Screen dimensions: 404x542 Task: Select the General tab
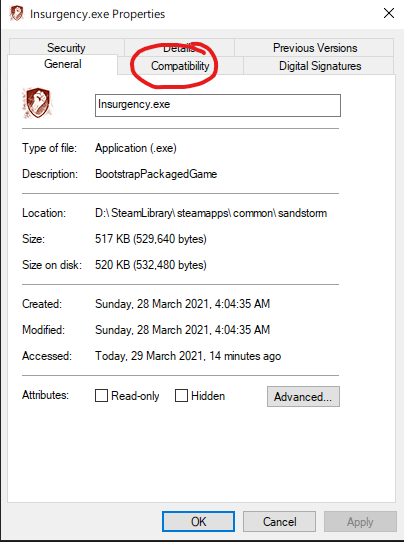(x=63, y=64)
